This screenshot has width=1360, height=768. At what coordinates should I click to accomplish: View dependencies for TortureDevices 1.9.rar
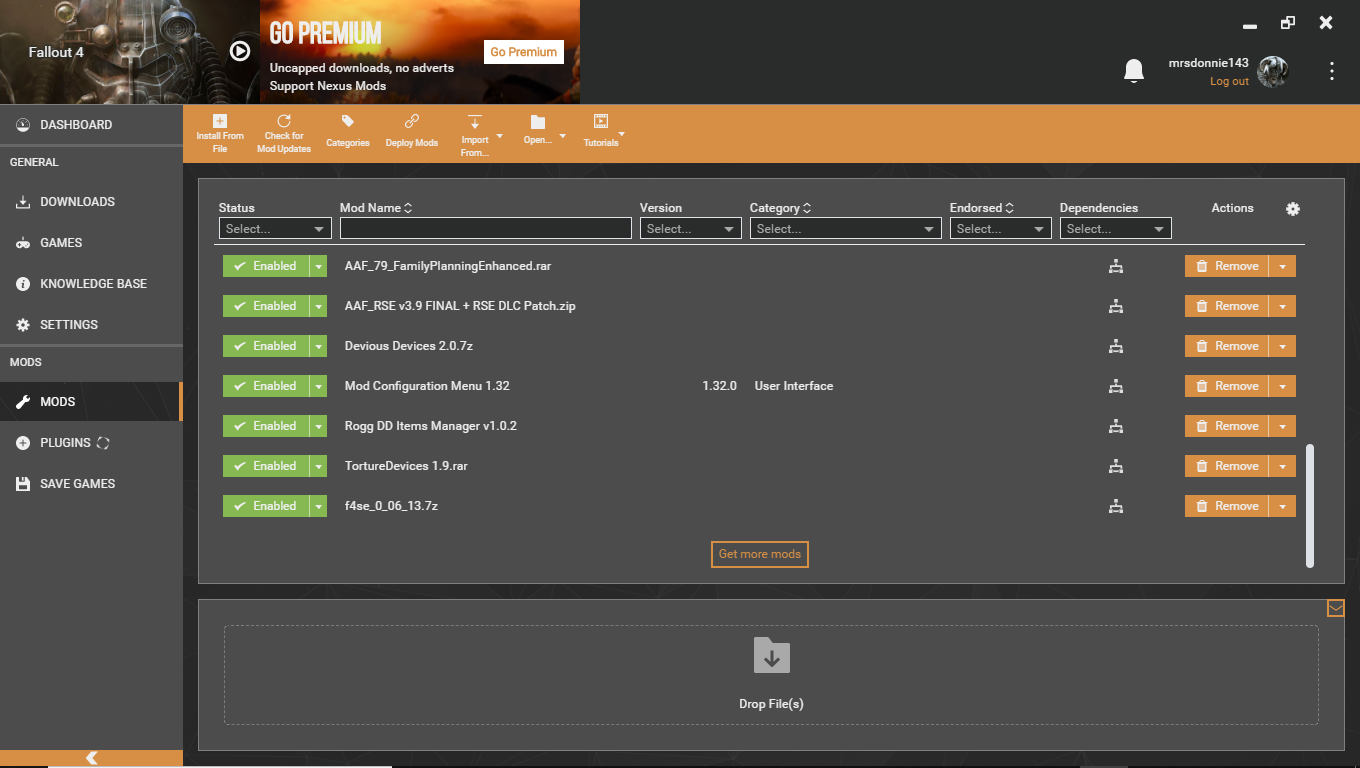(x=1116, y=466)
